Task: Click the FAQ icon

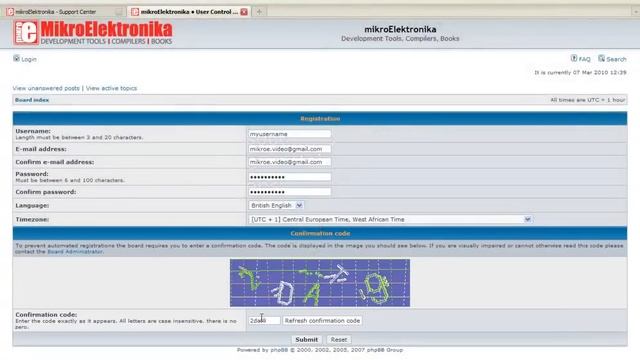Action: (x=574, y=58)
